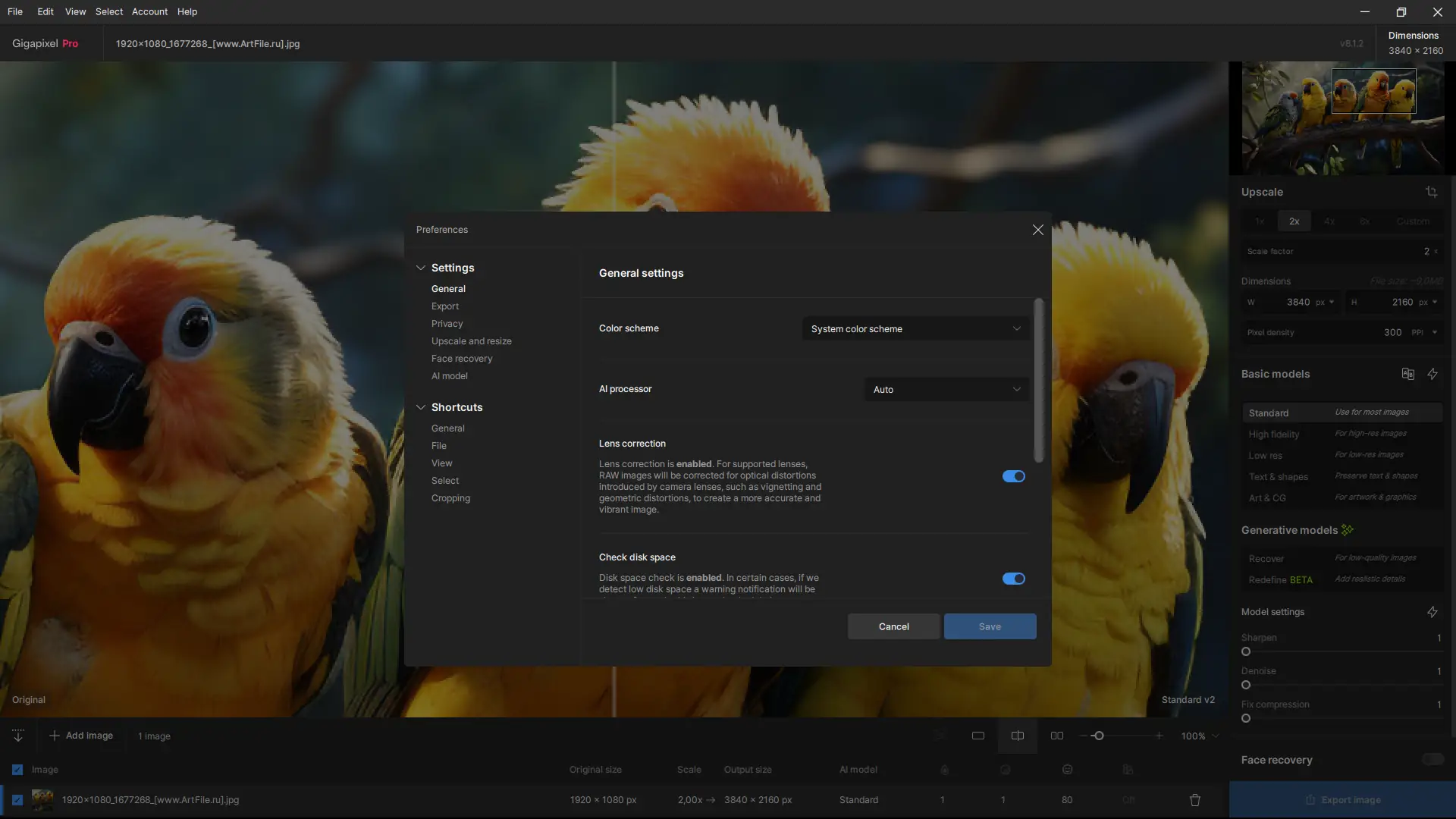Click the compare icon beside Basic models
Viewport: 1456px width, 819px height.
tap(1407, 374)
